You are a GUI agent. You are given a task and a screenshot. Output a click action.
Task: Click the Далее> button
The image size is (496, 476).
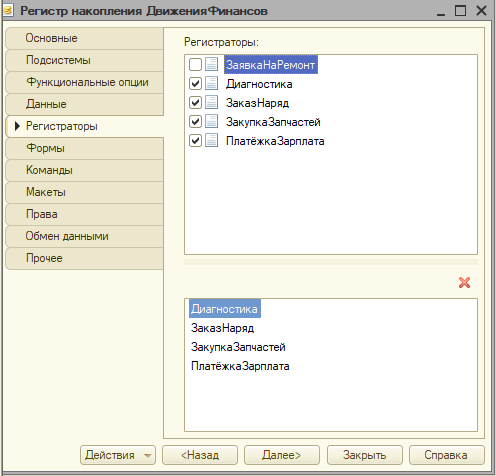pyautogui.click(x=282, y=455)
